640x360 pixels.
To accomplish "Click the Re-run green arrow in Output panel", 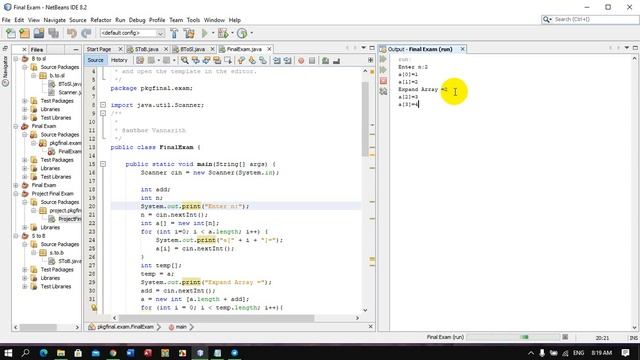I will pos(383,59).
